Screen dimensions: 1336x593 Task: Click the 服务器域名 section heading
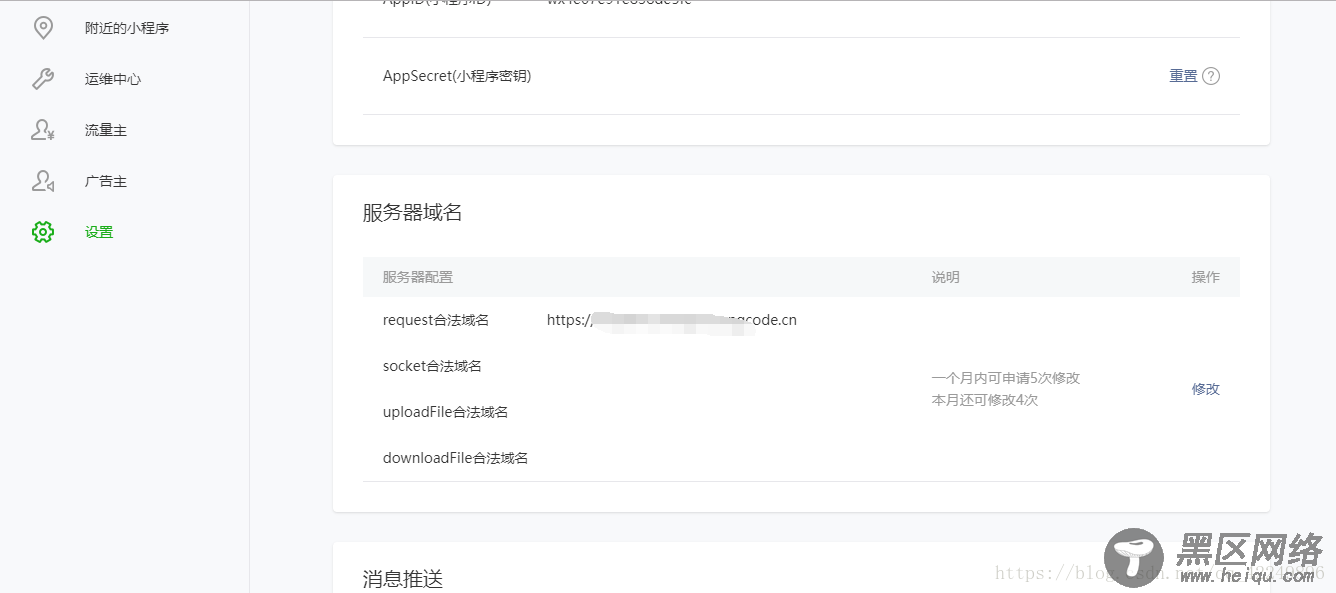412,213
